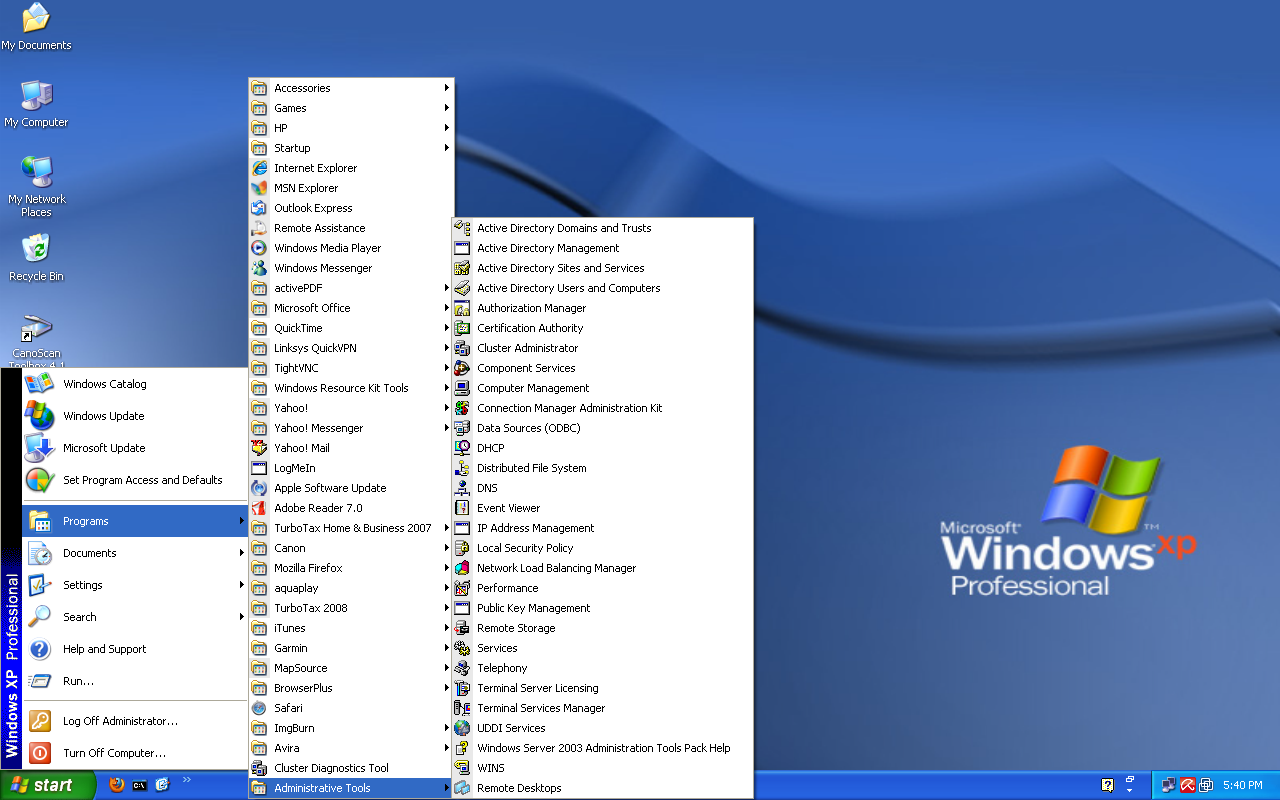
Task: Expand the Microsoft Office submenu arrow
Action: coord(447,308)
